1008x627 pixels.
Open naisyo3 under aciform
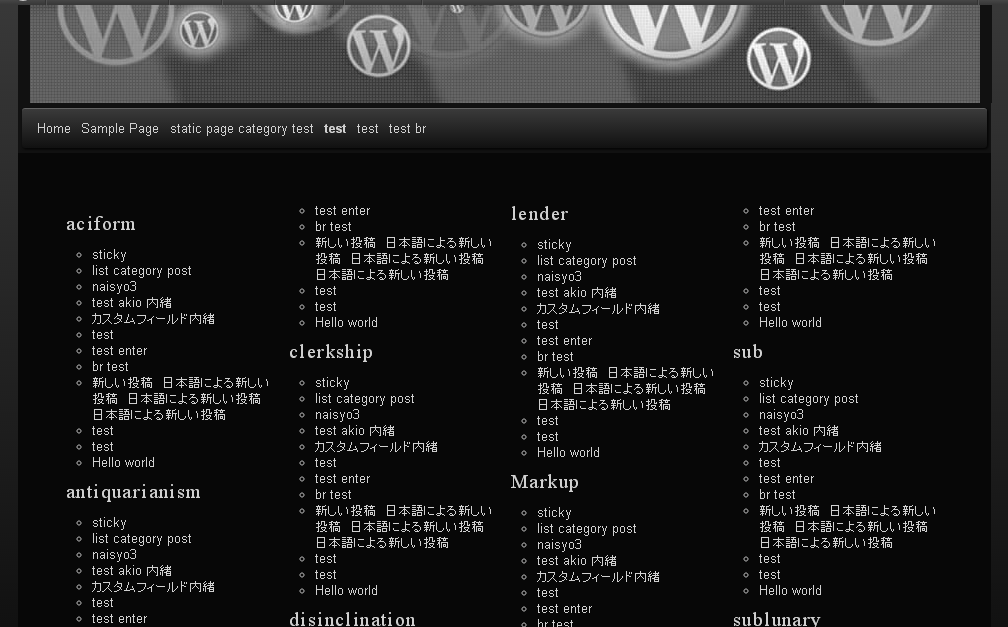114,287
